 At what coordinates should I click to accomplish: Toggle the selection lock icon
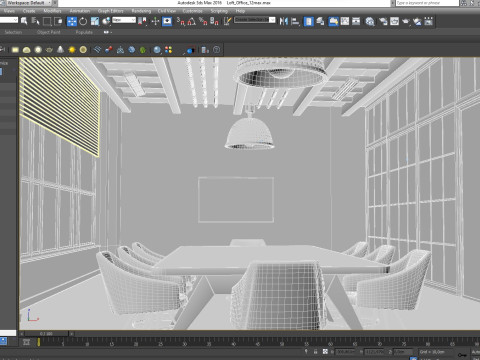(315, 352)
